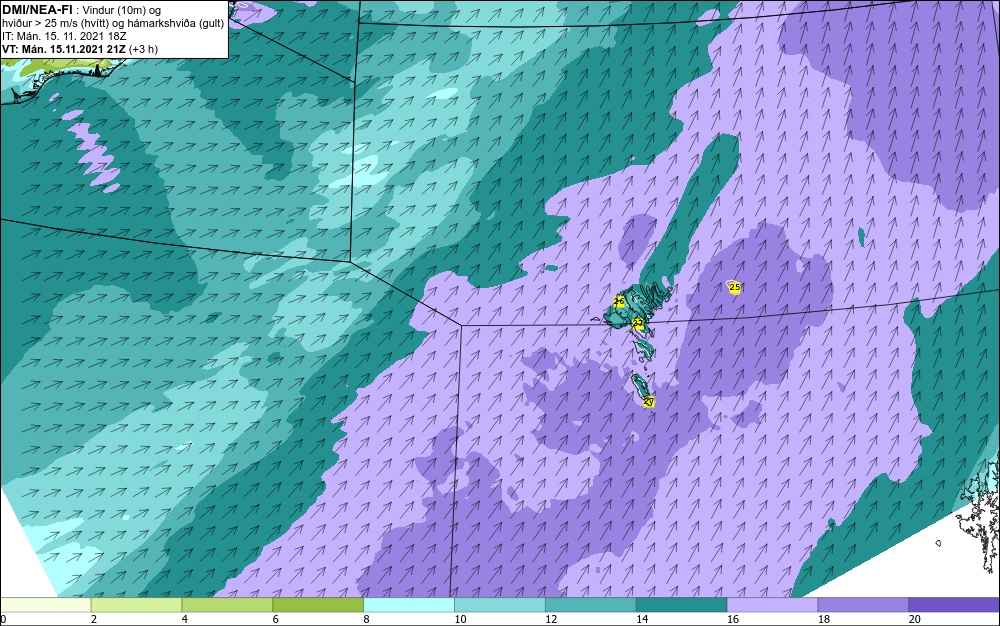
Task: Click the legend scale label 0
Action: click(x=3, y=619)
